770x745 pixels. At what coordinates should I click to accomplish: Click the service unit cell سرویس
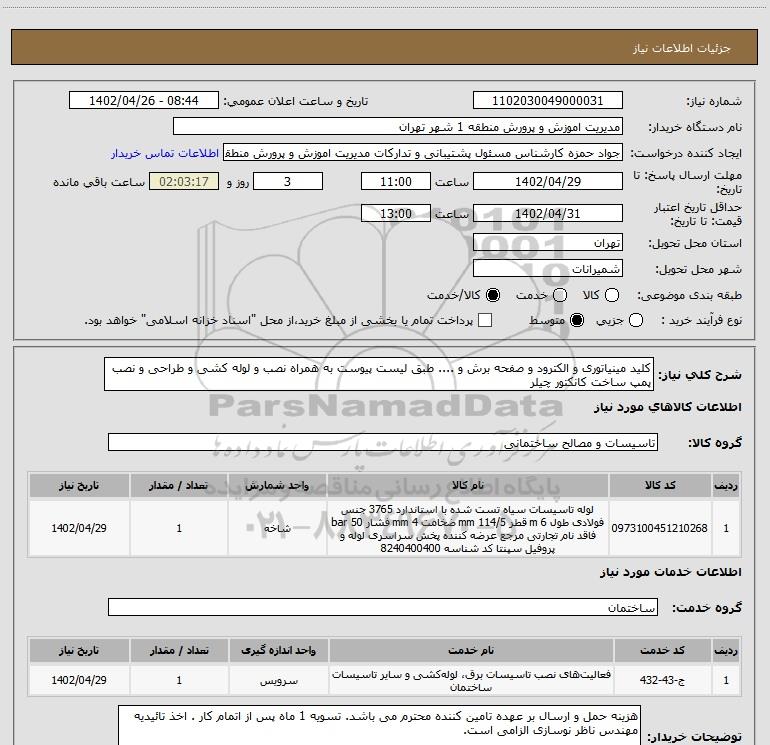278,680
